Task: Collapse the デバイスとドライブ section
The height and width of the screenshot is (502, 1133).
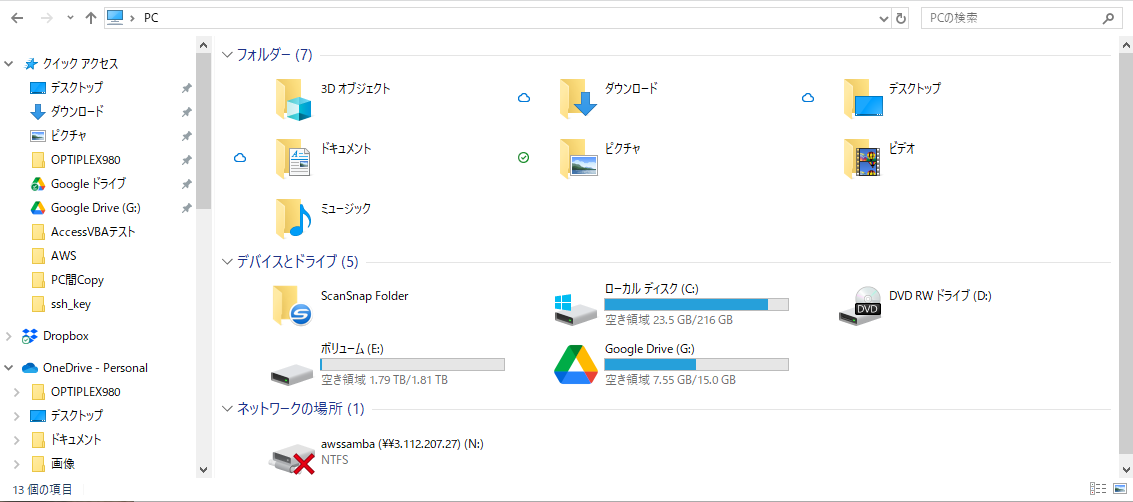Action: tap(227, 262)
